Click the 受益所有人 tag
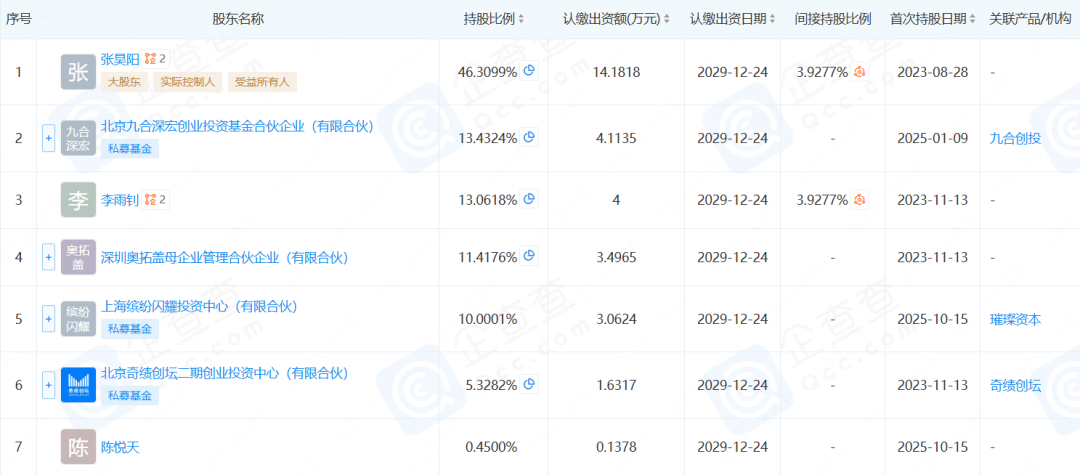 point(262,83)
